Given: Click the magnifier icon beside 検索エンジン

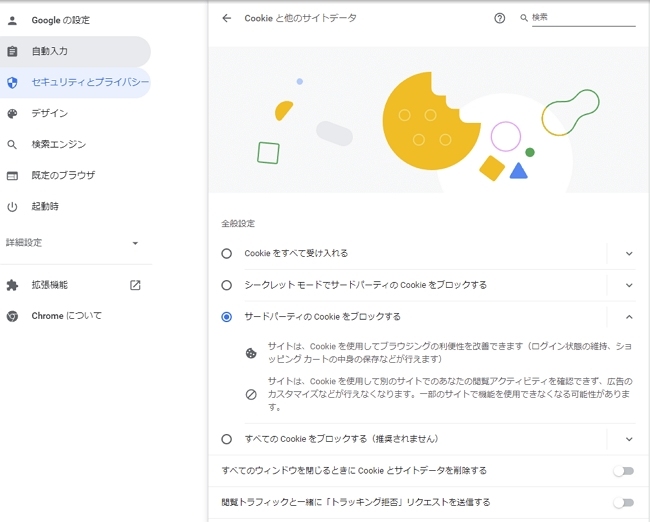Looking at the screenshot, I should [x=12, y=145].
